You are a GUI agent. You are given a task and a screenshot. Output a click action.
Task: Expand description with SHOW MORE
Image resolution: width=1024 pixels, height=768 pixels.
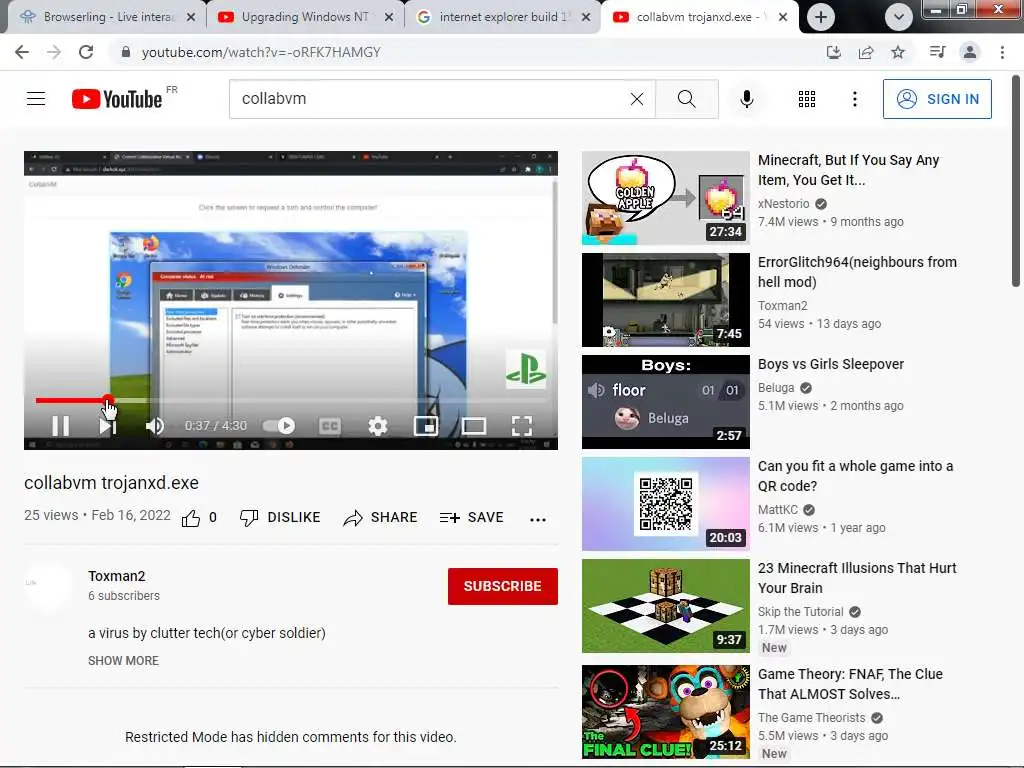click(123, 660)
